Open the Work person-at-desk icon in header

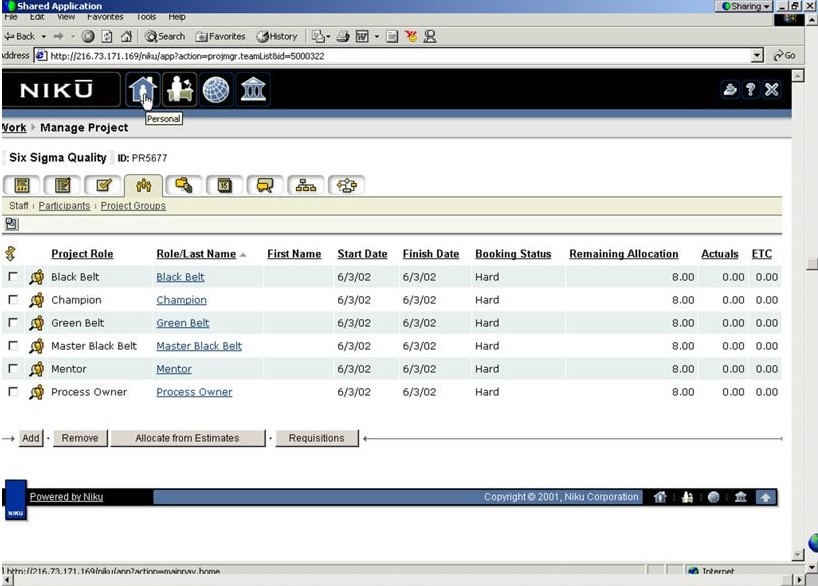click(179, 90)
